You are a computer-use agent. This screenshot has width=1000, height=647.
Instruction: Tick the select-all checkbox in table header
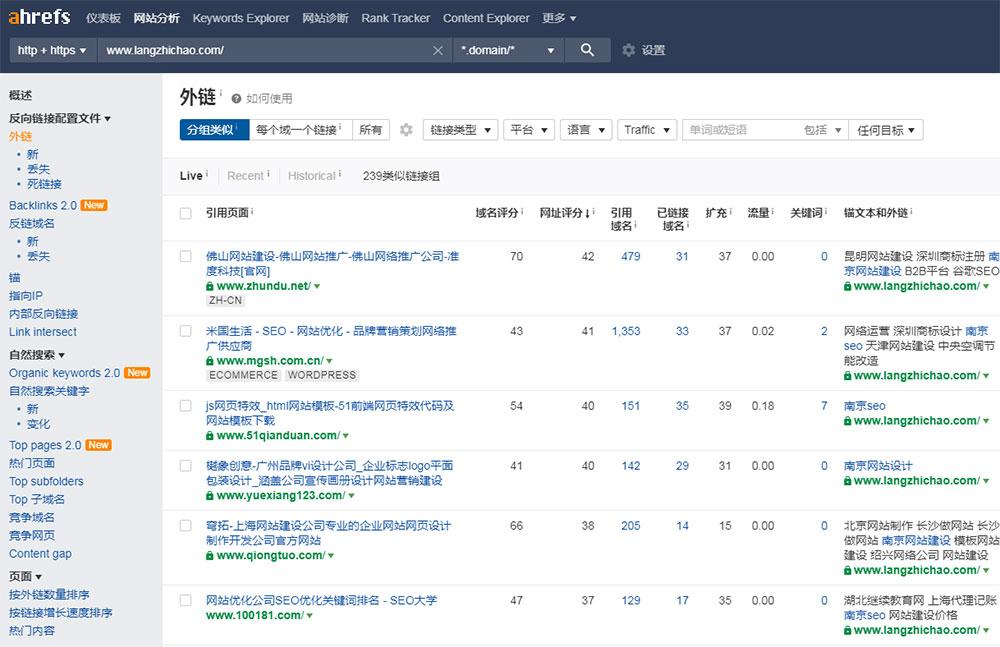(186, 213)
